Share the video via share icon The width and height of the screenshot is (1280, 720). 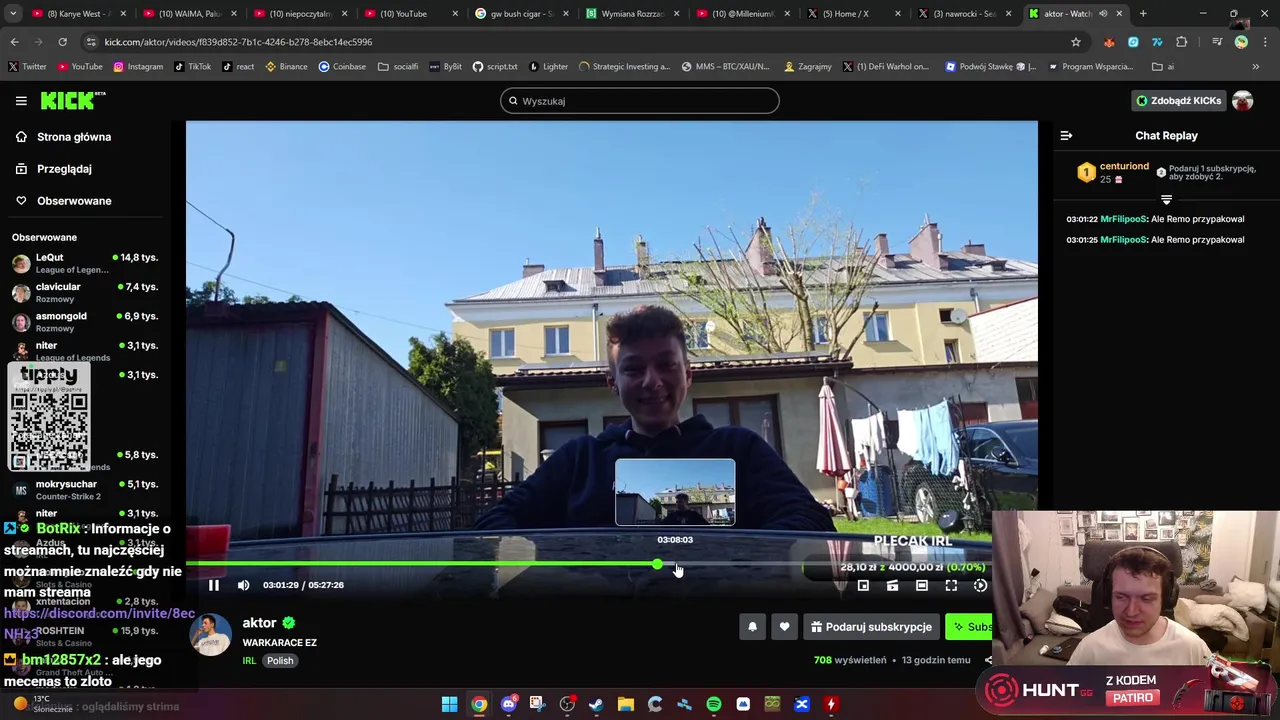click(988, 660)
